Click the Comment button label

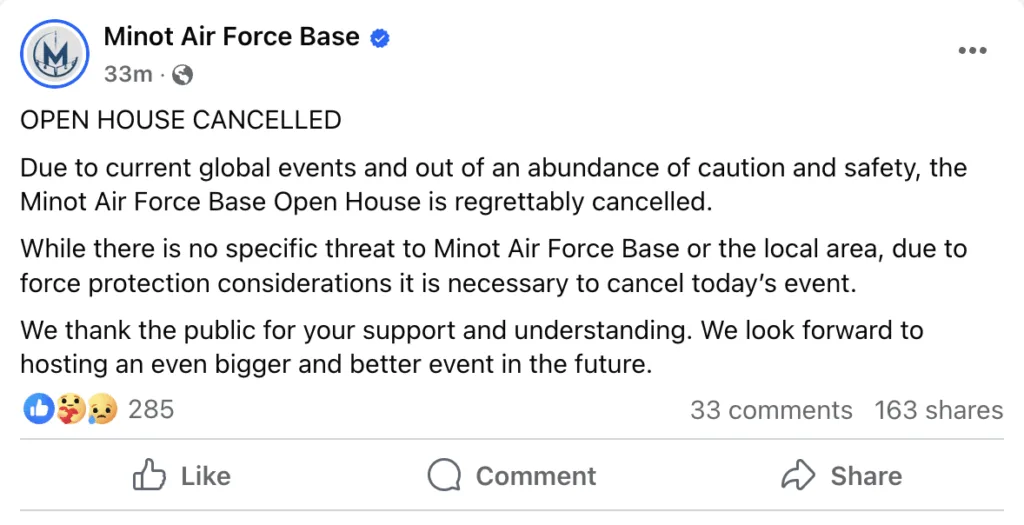[x=536, y=476]
